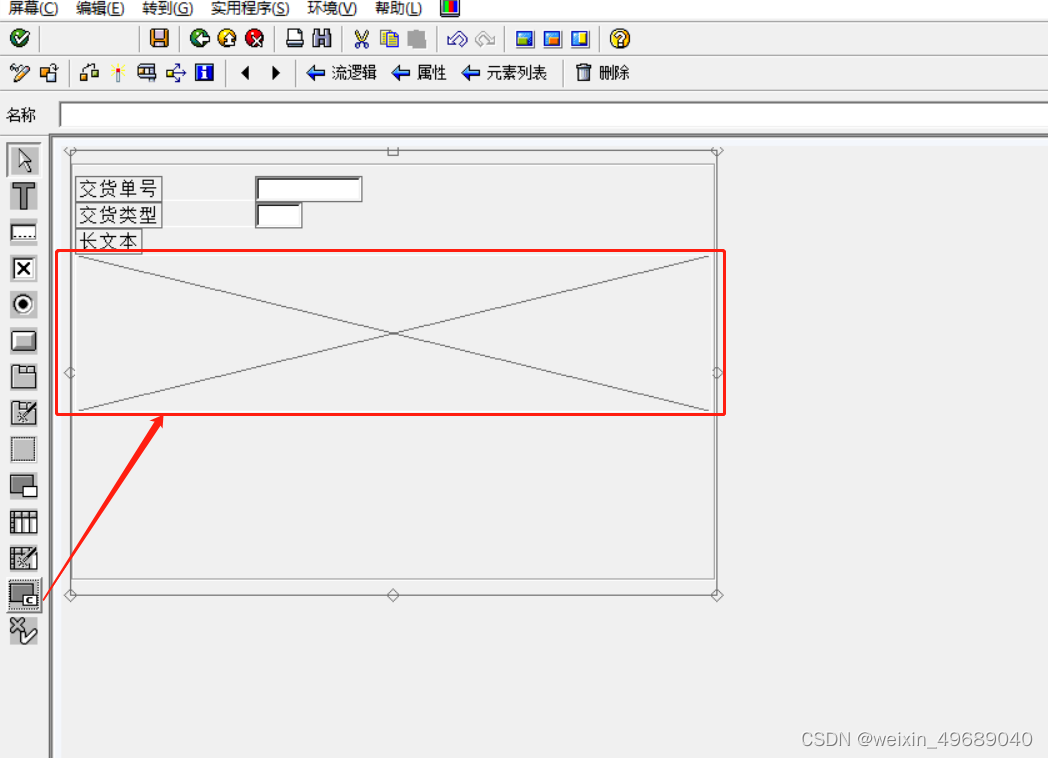Open the customize layout color icon in the menu bar
The image size is (1048, 758).
tap(450, 8)
